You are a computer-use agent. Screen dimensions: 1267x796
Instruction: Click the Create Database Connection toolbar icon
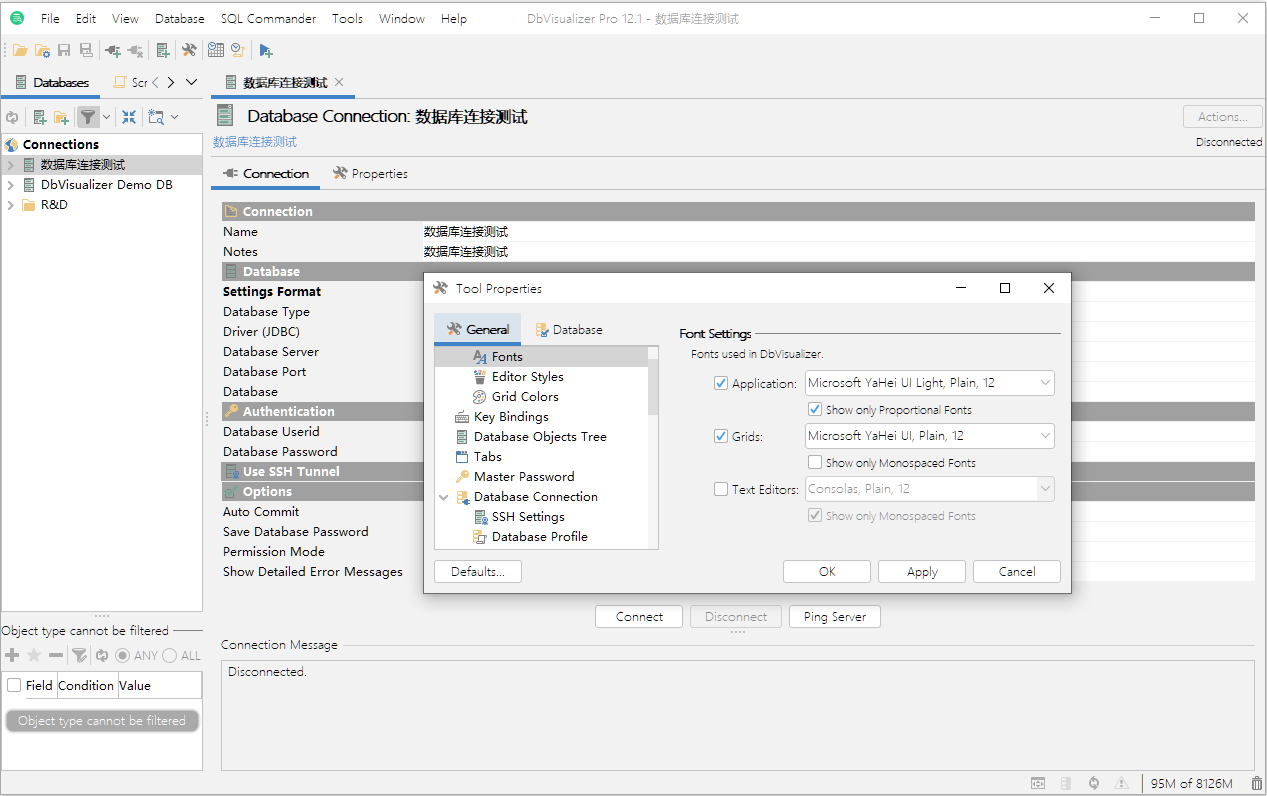(163, 50)
